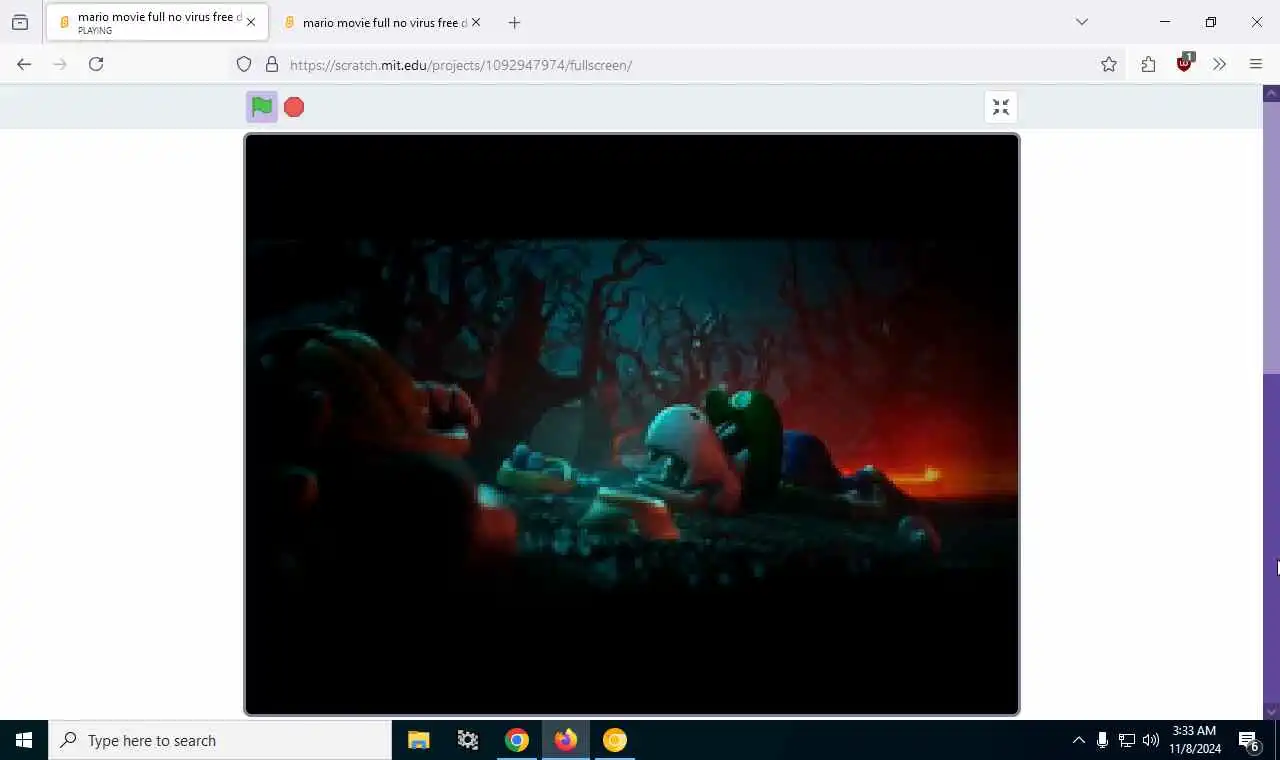Image resolution: width=1280 pixels, height=760 pixels.
Task: Open the volume speaker tray icon
Action: coord(1151,740)
